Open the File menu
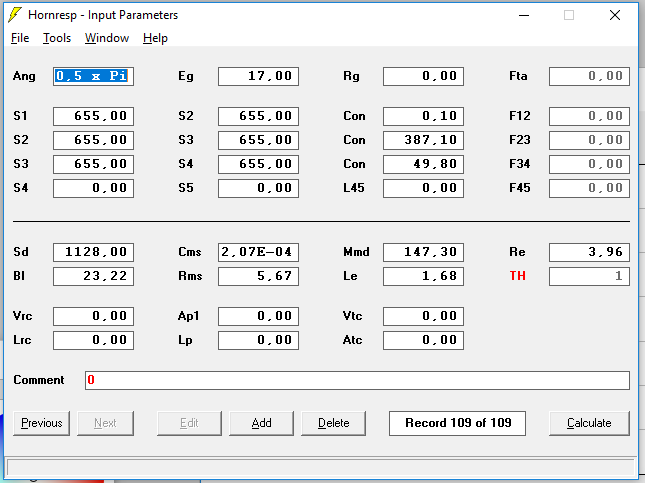 (x=20, y=38)
